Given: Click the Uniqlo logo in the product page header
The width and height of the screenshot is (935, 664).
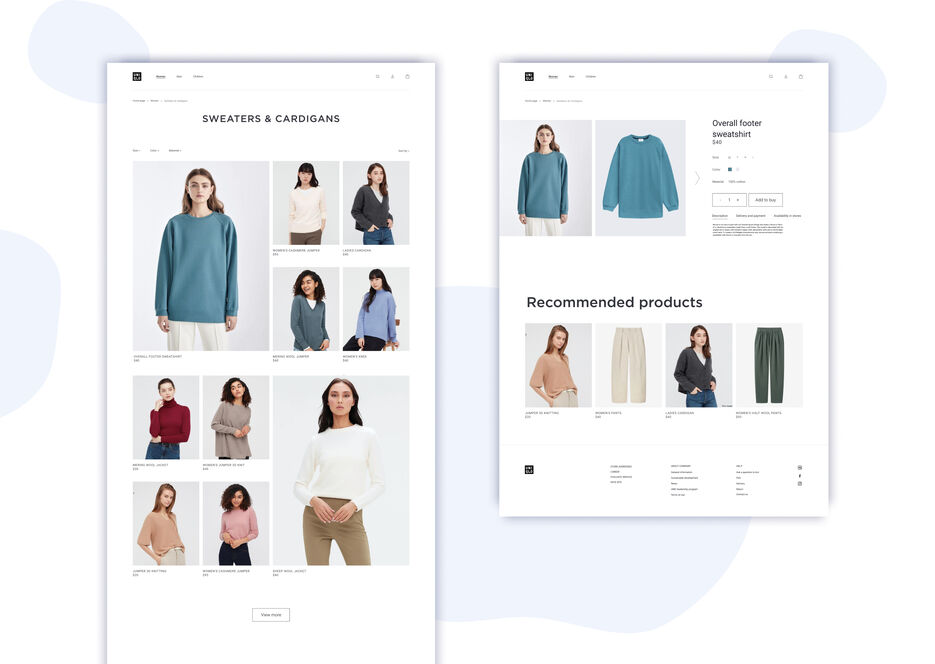Looking at the screenshot, I should click(x=529, y=76).
